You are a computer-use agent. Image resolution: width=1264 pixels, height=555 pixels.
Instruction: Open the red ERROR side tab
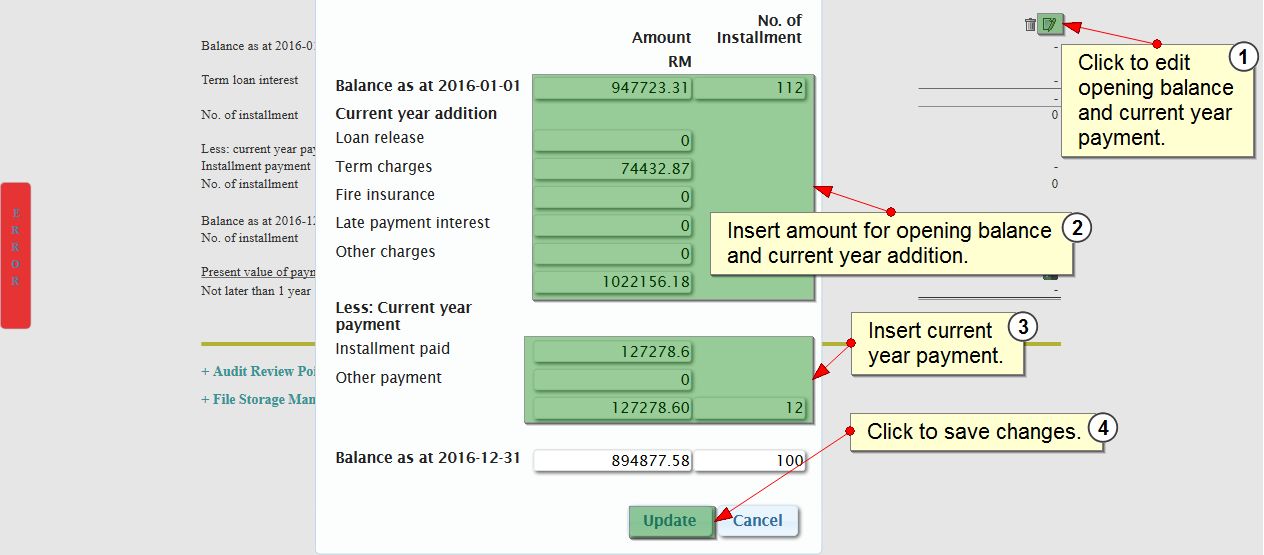click(16, 255)
